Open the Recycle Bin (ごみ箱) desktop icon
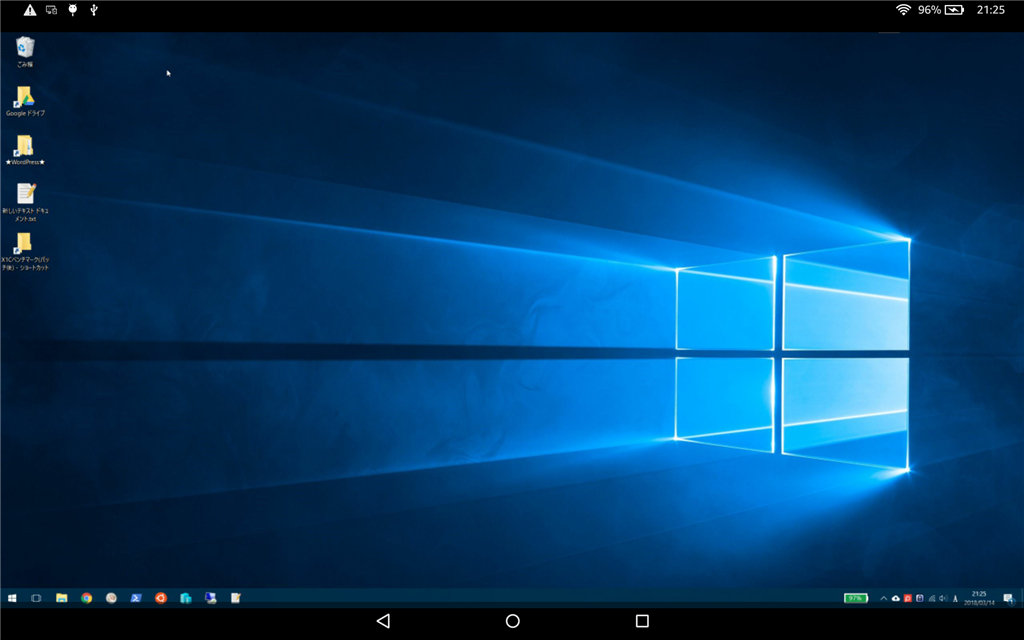 (x=25, y=52)
